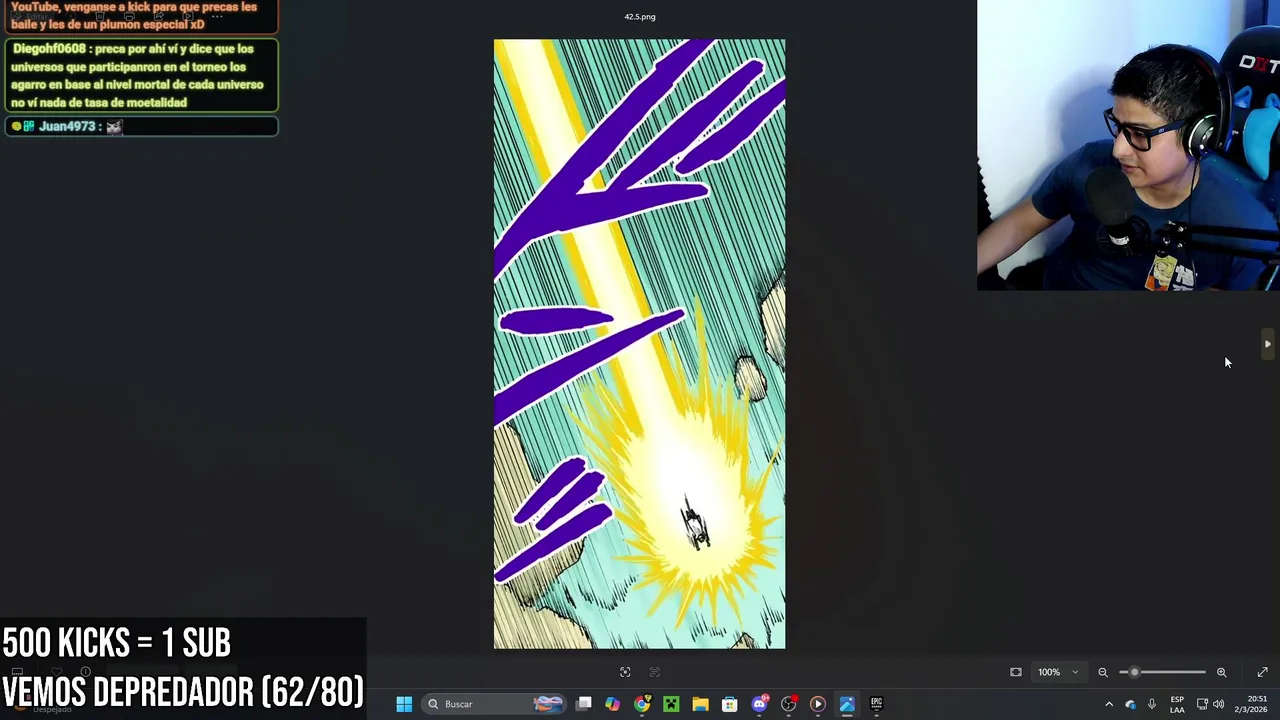Viewport: 1280px width, 720px height.
Task: Open the Windows Start menu
Action: [x=404, y=704]
